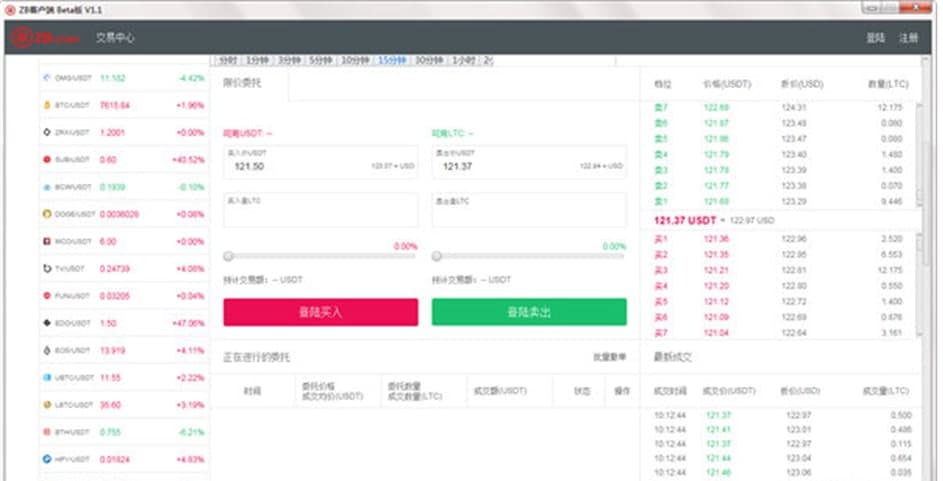Select the EDO/USDT diamond coin icon
Image resolution: width=943 pixels, height=481 pixels.
(46, 323)
